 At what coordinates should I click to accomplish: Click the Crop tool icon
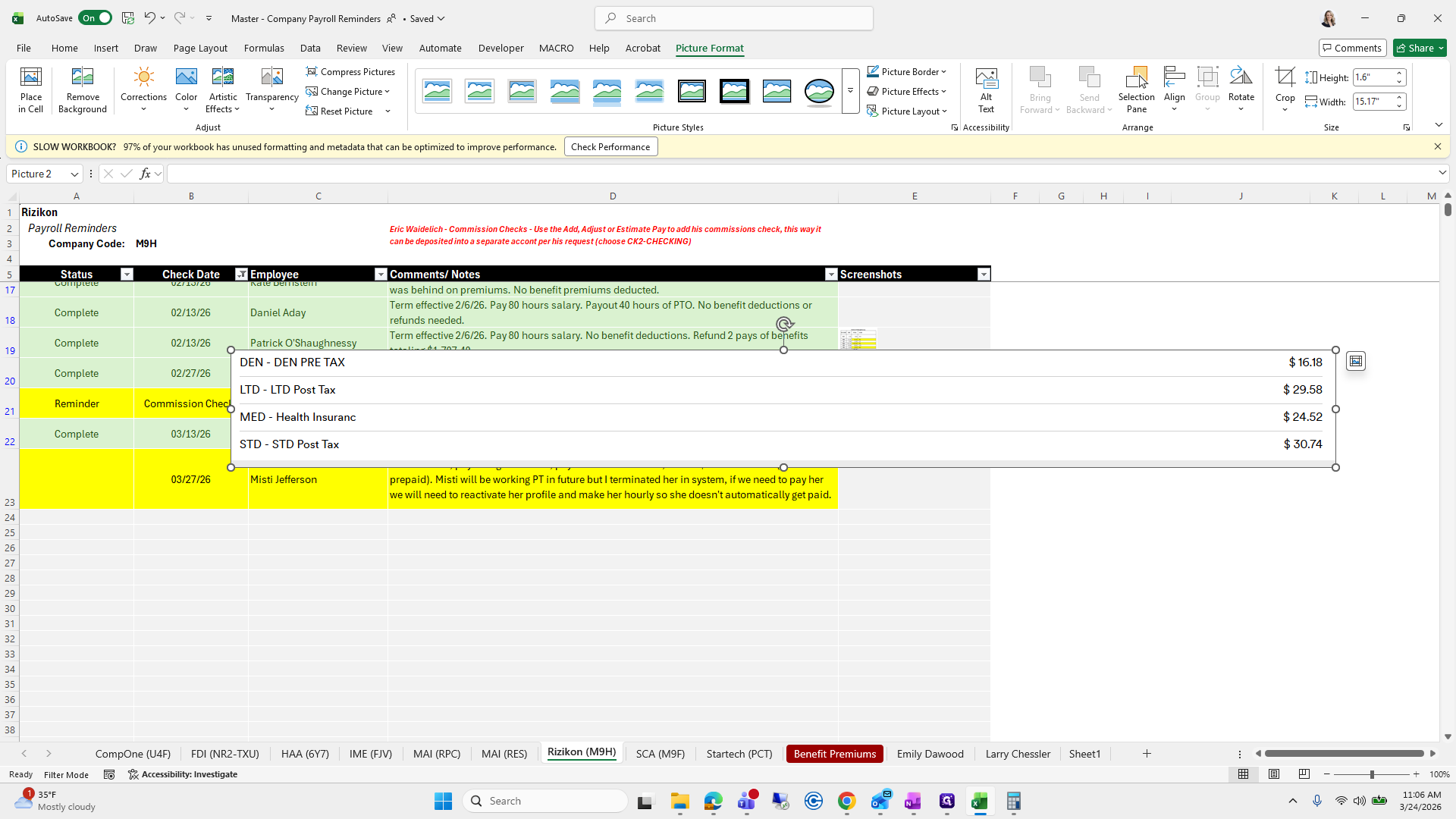pyautogui.click(x=1285, y=77)
